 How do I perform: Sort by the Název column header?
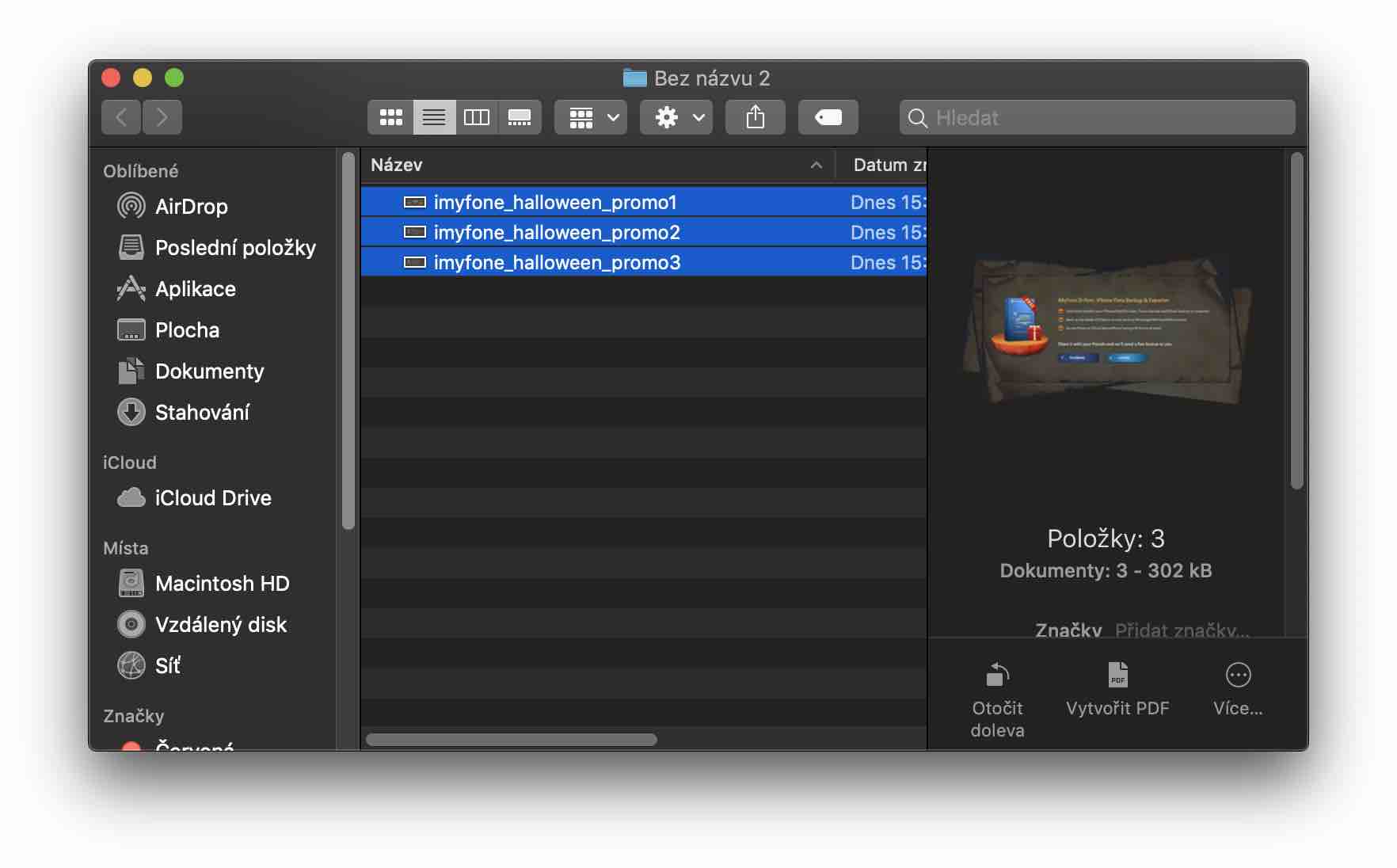598,165
